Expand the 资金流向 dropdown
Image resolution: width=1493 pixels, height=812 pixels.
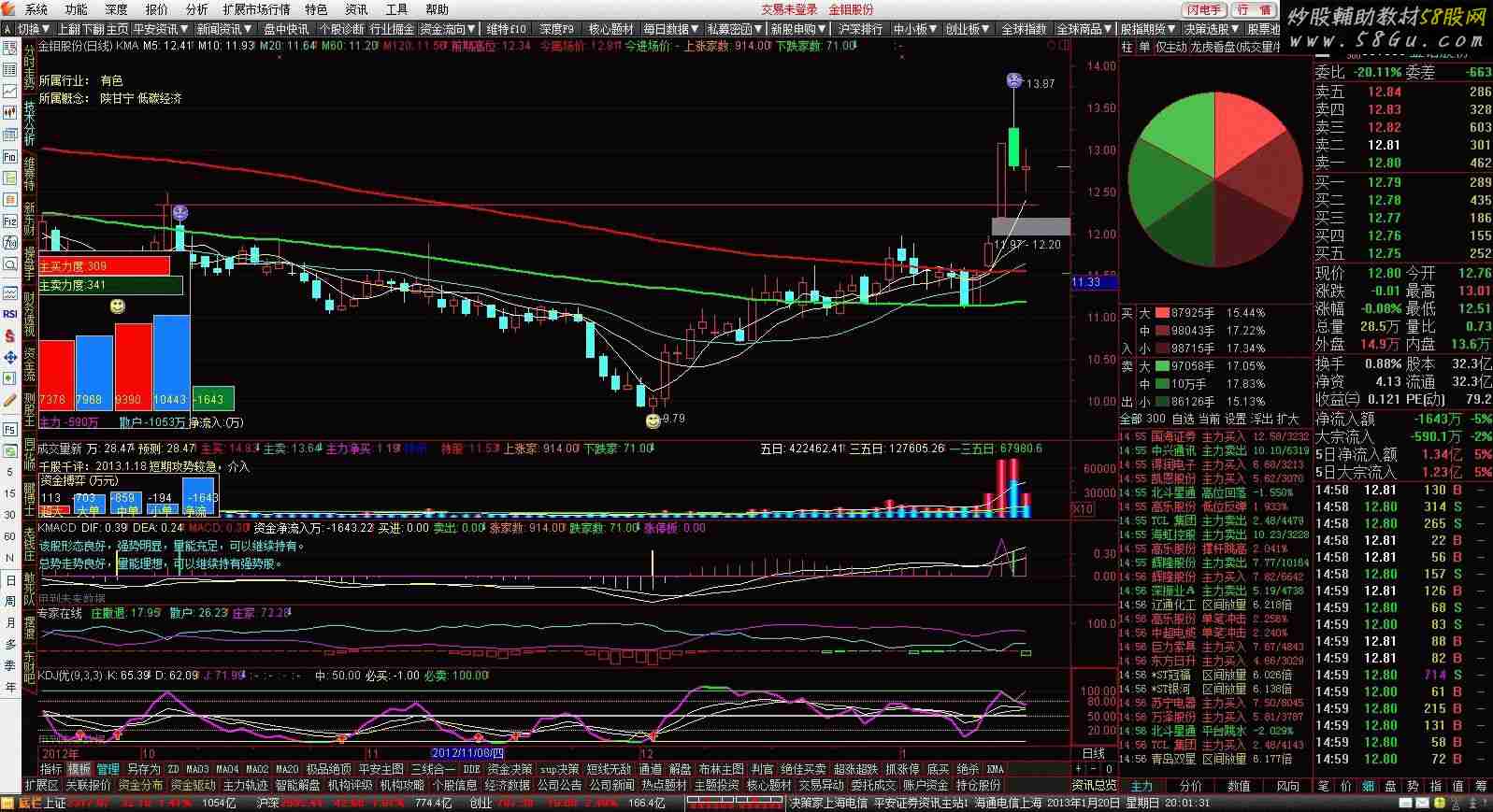pos(448,29)
